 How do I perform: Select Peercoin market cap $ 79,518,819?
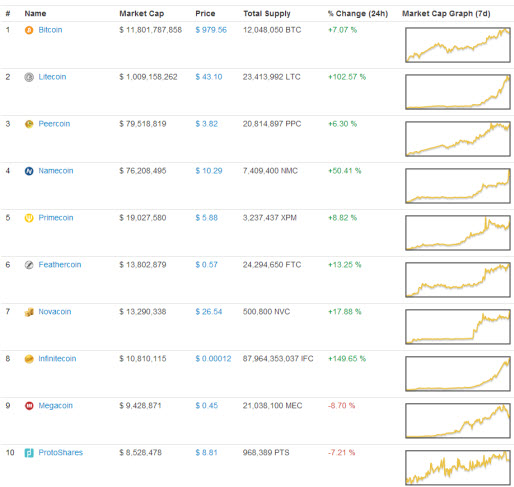pyautogui.click(x=143, y=124)
